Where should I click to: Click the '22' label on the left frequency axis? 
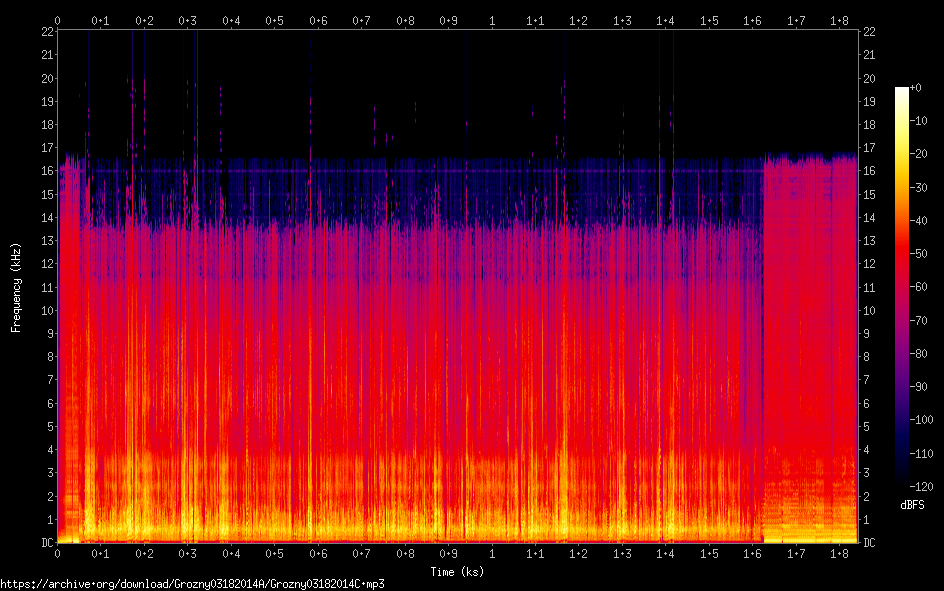click(48, 32)
